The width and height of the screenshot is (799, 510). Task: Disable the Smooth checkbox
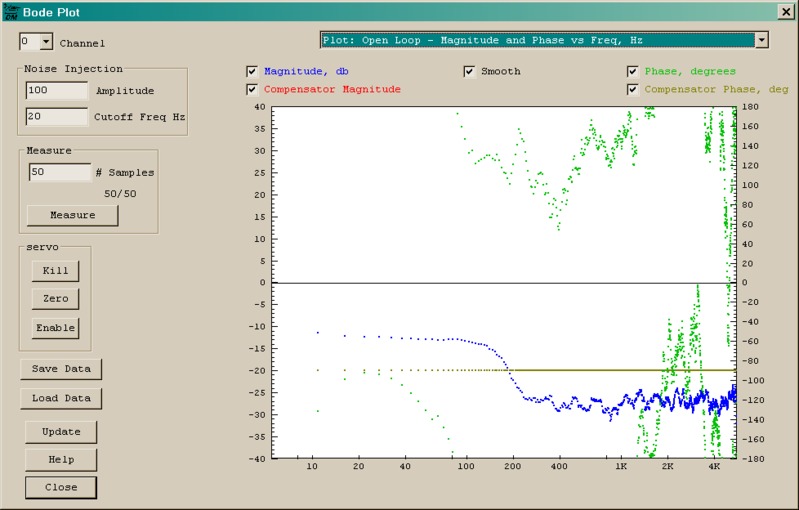click(469, 72)
